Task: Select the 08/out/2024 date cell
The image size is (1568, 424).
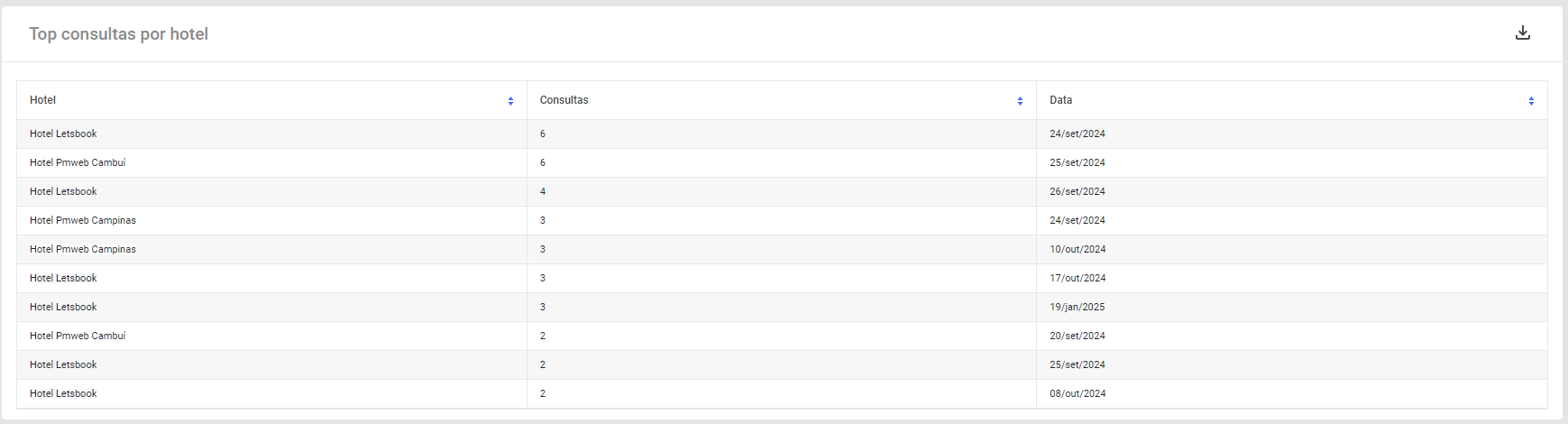Action: click(x=1077, y=393)
